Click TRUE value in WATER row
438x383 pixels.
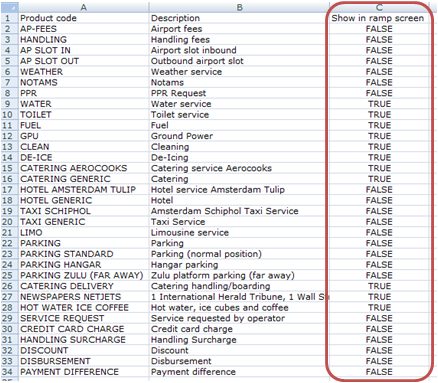(379, 104)
